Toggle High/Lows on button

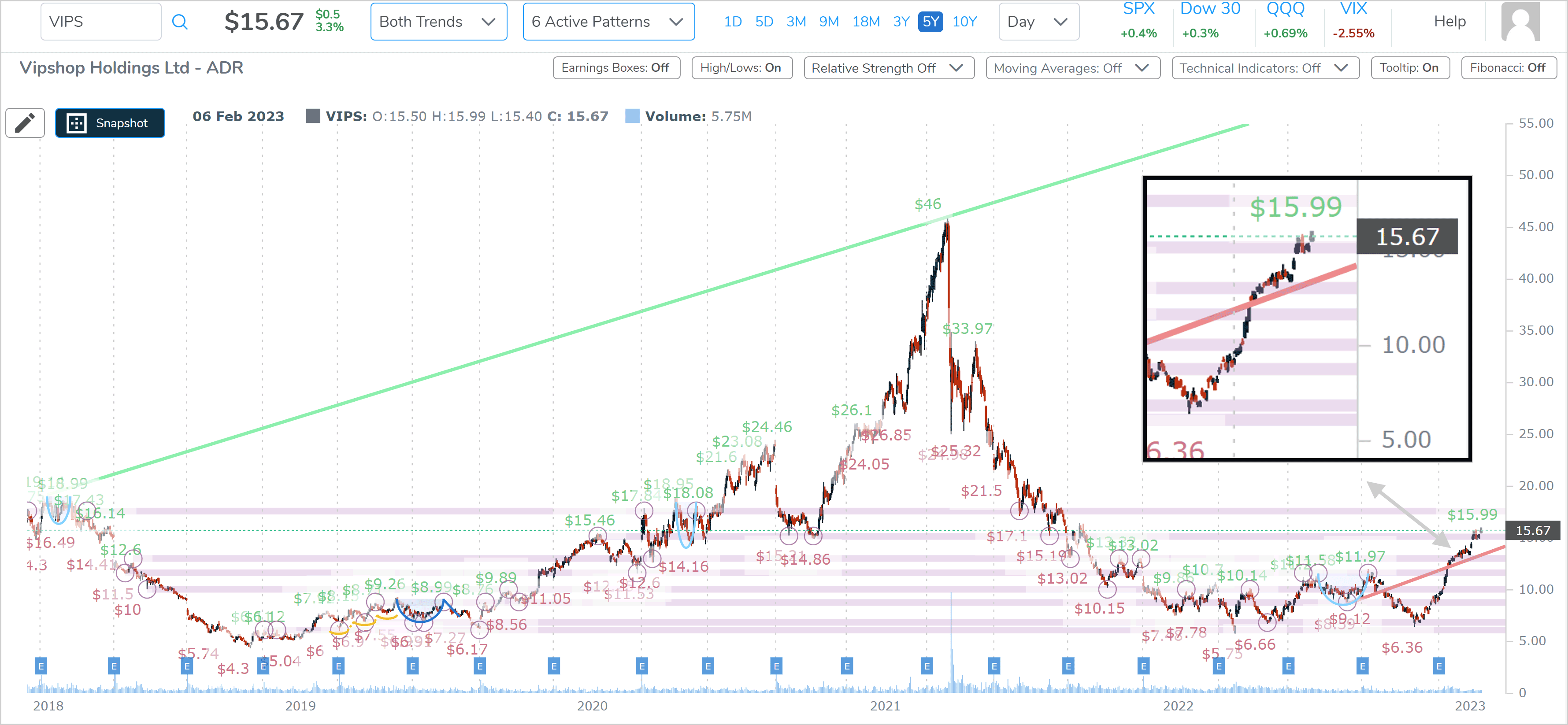coord(741,67)
